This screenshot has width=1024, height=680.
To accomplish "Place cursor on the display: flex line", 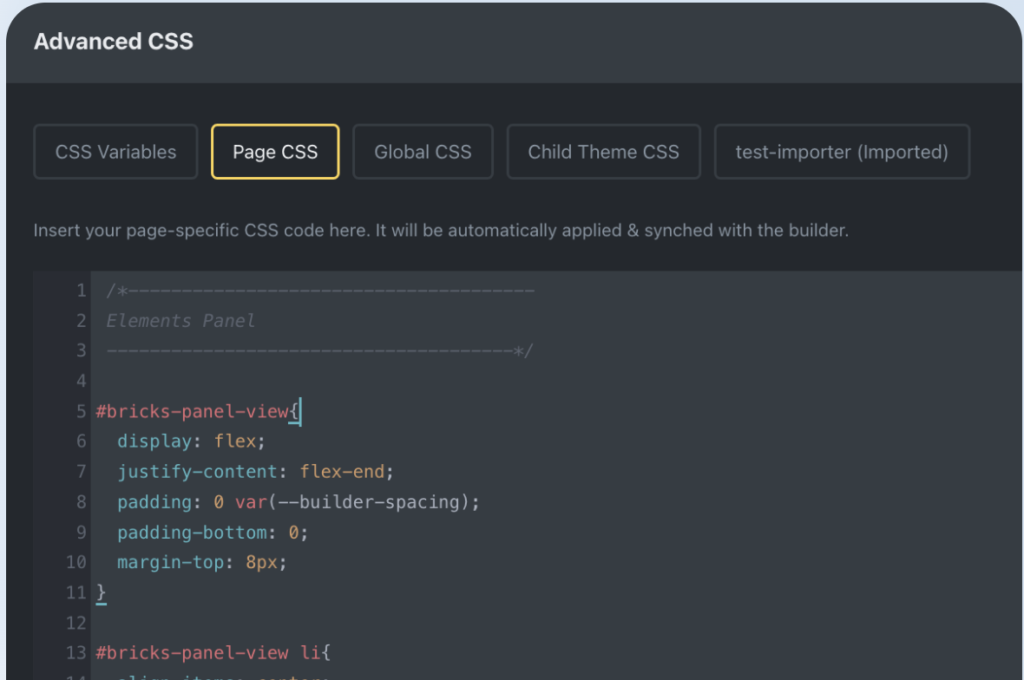I will 191,441.
